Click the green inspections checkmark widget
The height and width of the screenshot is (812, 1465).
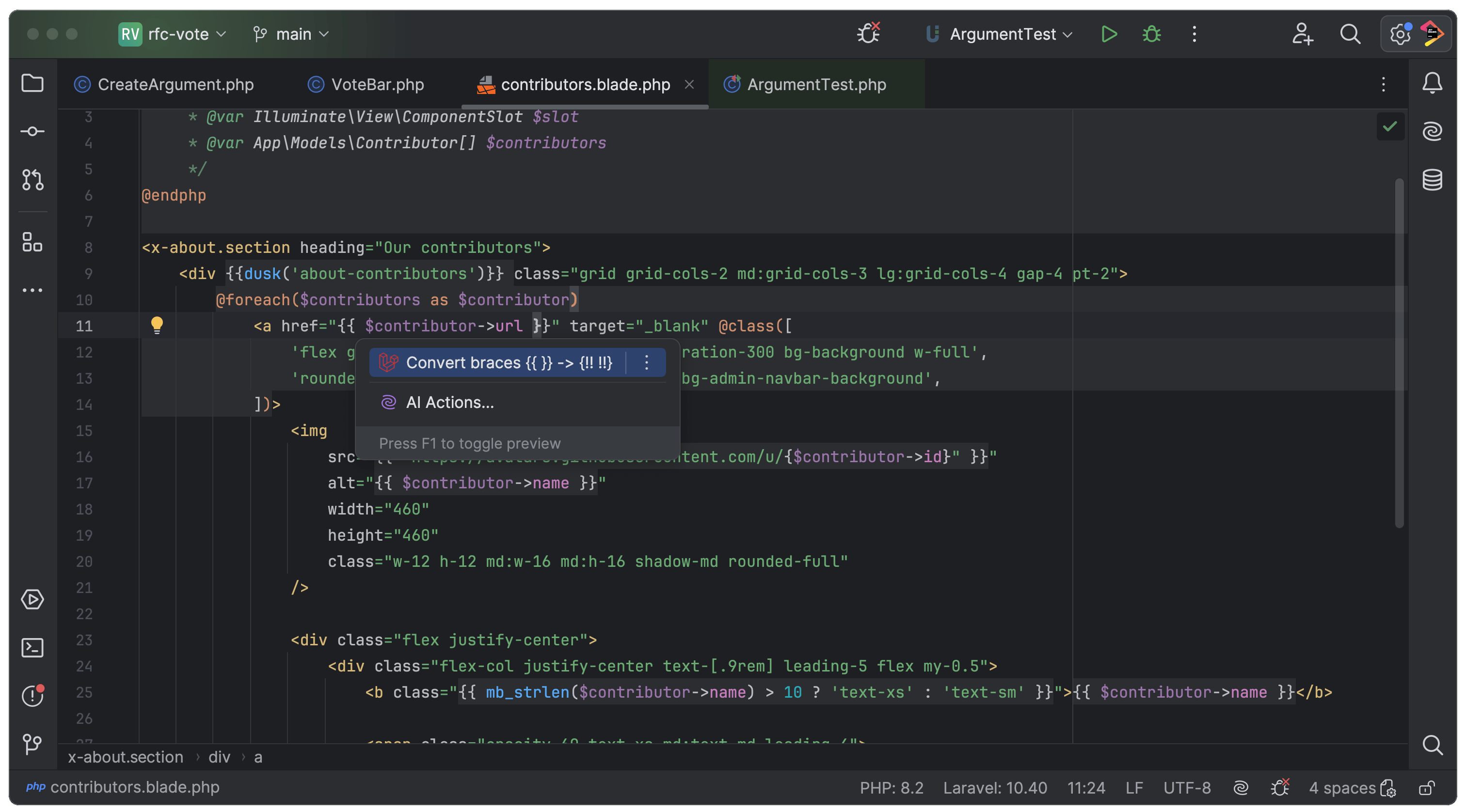point(1390,126)
